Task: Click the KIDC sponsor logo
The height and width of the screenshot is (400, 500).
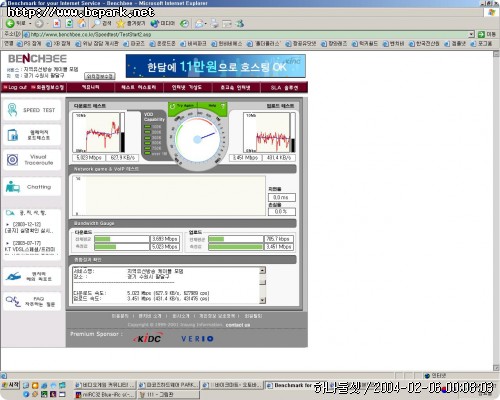Action: tap(148, 338)
